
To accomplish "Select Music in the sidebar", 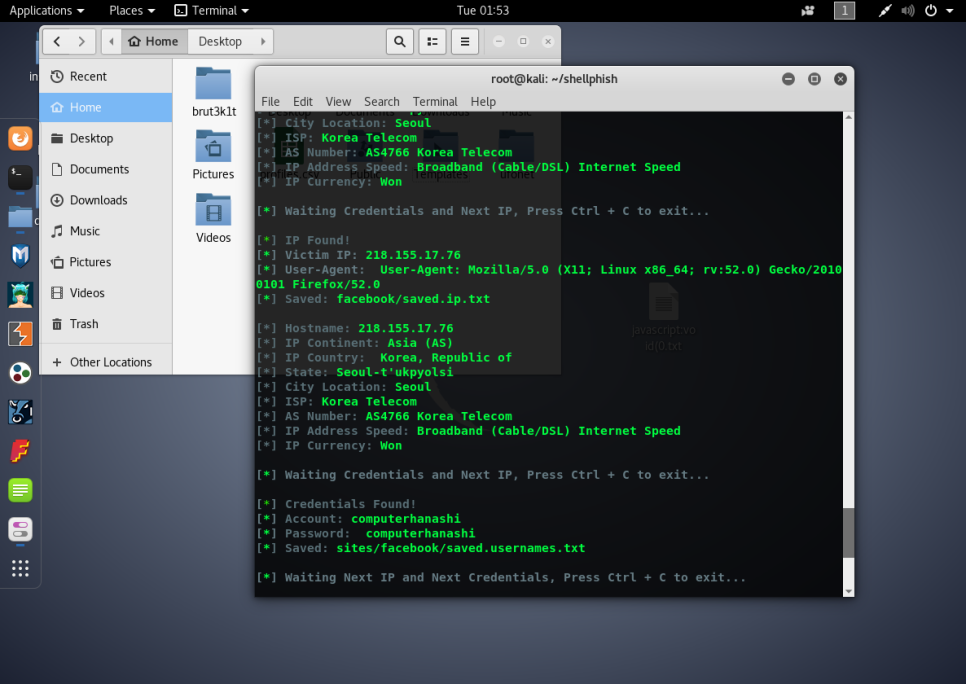I will [105, 231].
